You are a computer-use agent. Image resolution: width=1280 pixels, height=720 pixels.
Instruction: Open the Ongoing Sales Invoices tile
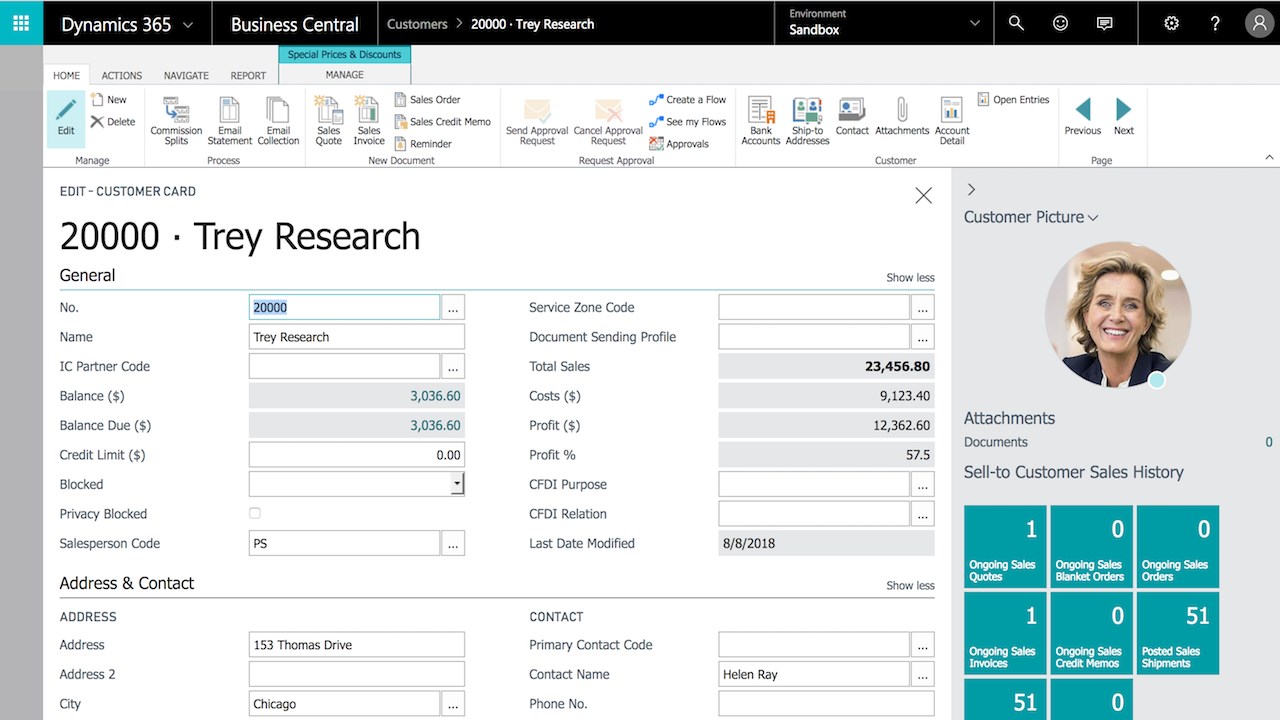1005,633
